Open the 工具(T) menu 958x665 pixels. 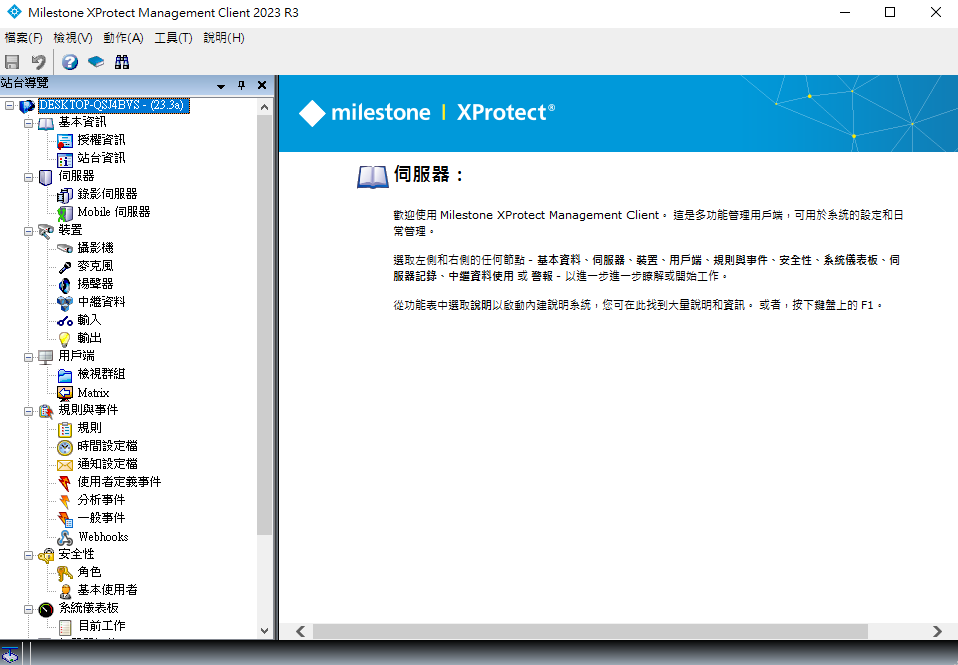[x=174, y=38]
